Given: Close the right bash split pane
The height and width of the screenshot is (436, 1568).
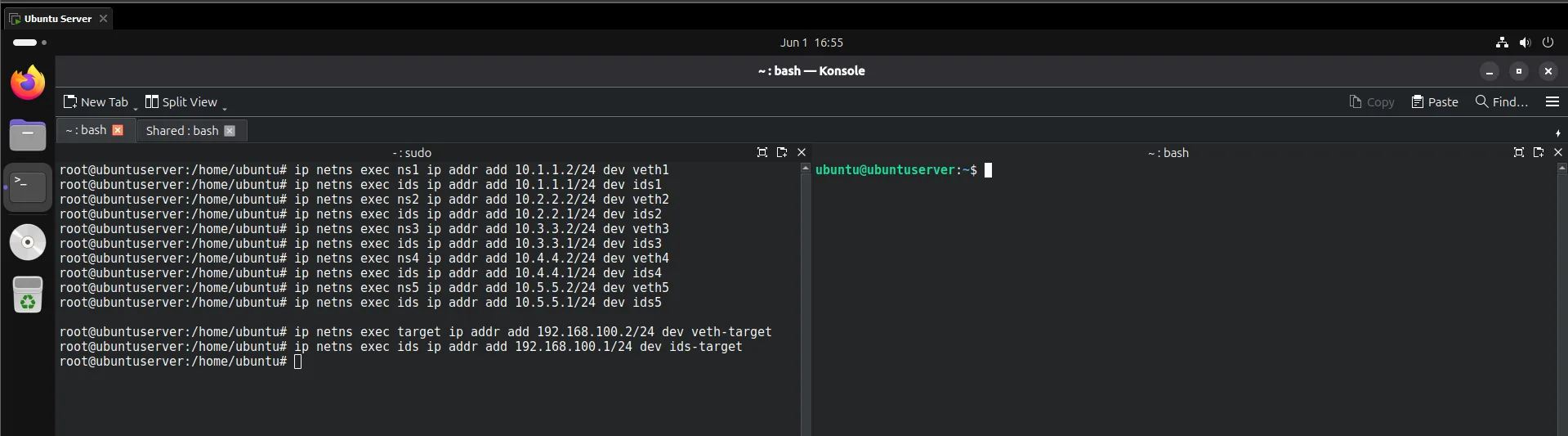Looking at the screenshot, I should [1558, 153].
